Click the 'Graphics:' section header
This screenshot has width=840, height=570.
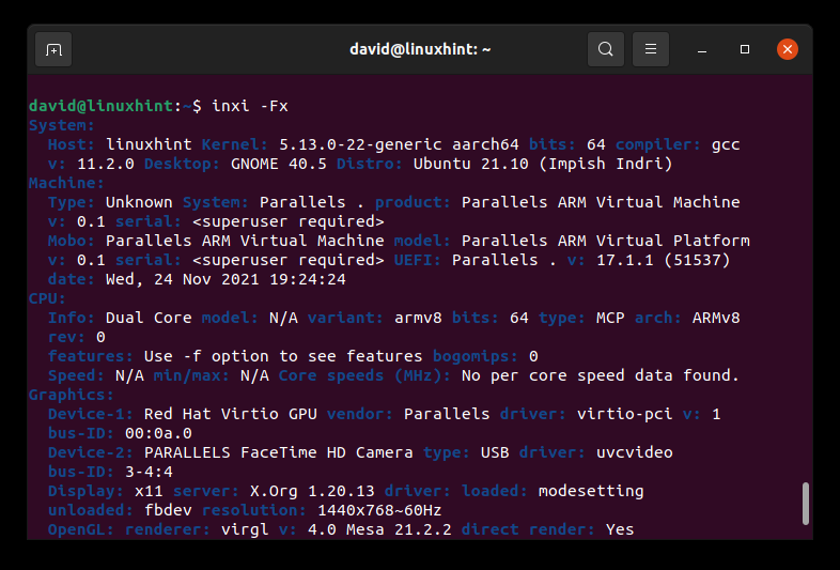71,394
